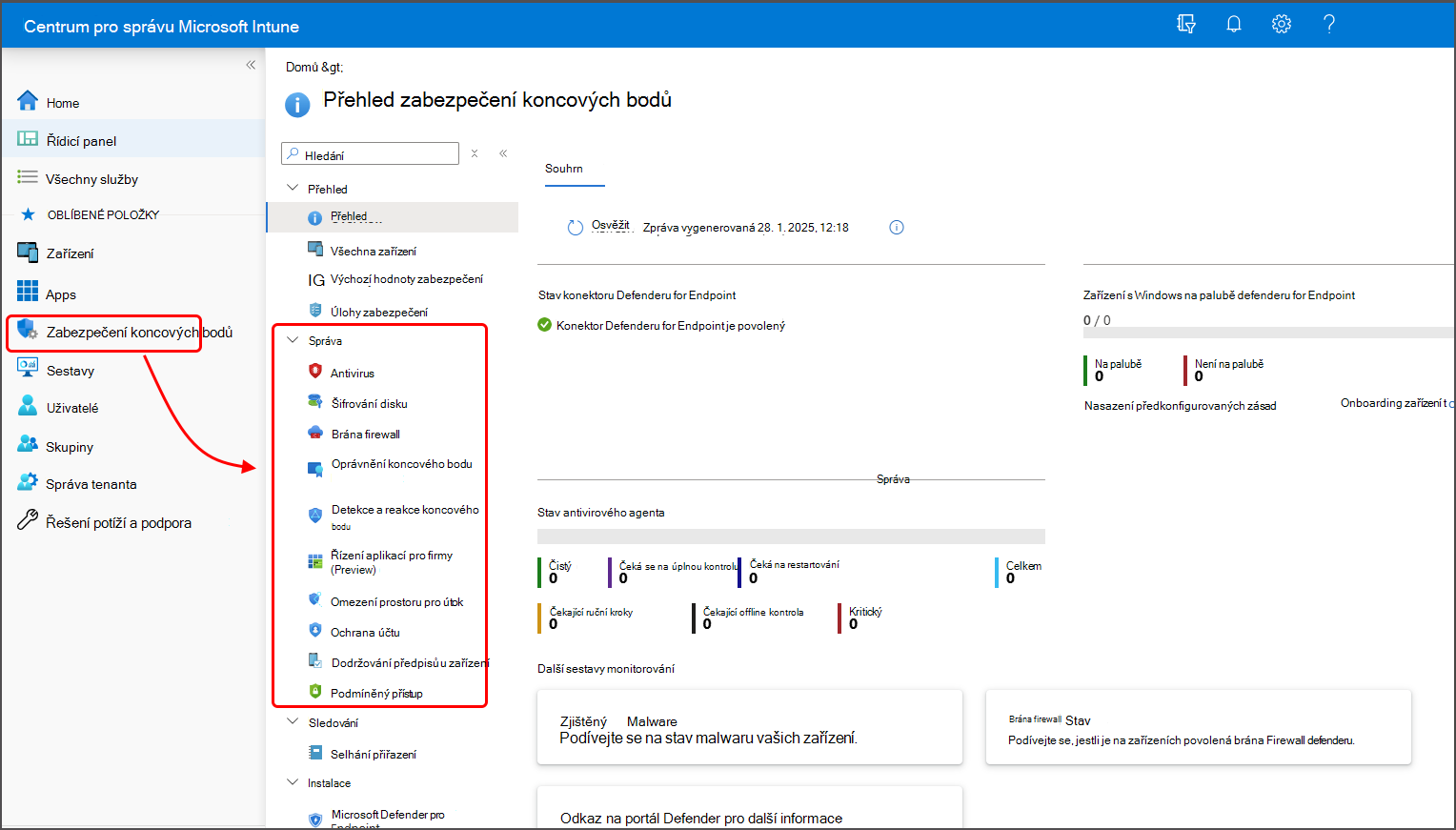Collapse the Sledování section chevron
The image size is (1456, 830).
point(293,721)
